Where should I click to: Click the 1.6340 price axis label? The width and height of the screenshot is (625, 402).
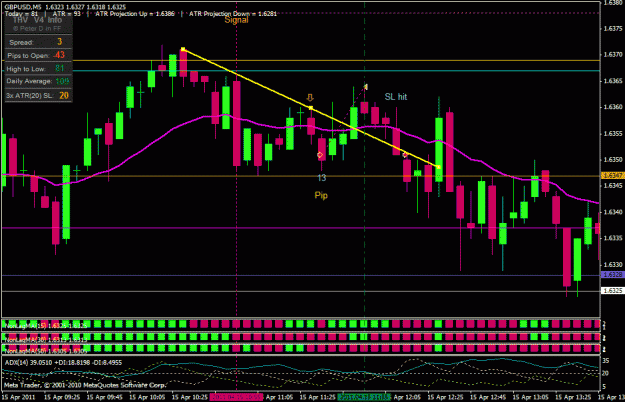(x=613, y=212)
